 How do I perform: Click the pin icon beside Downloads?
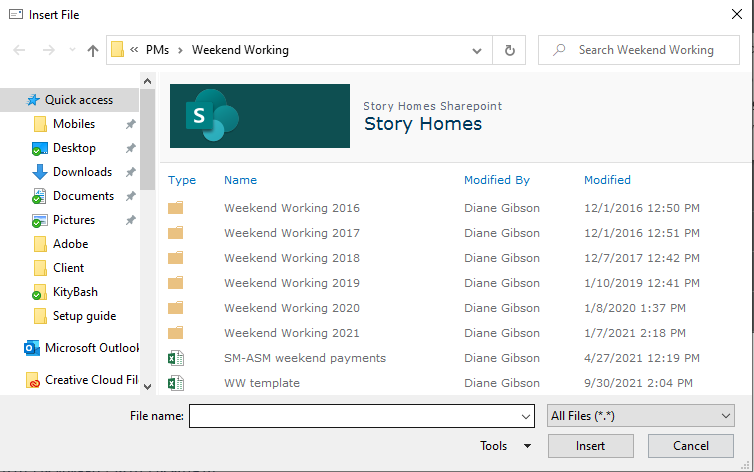point(130,172)
